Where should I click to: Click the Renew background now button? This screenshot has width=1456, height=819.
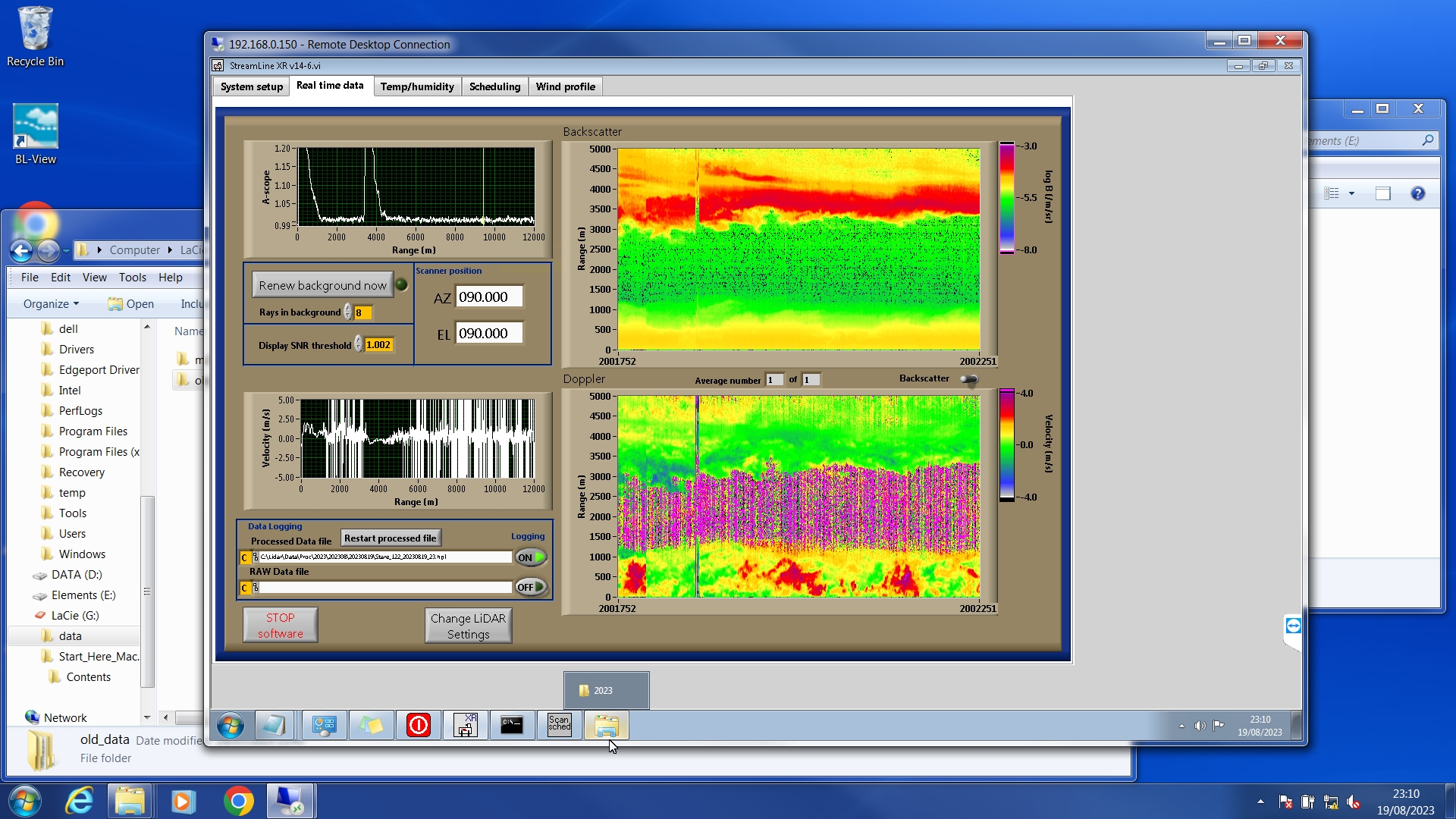point(322,286)
